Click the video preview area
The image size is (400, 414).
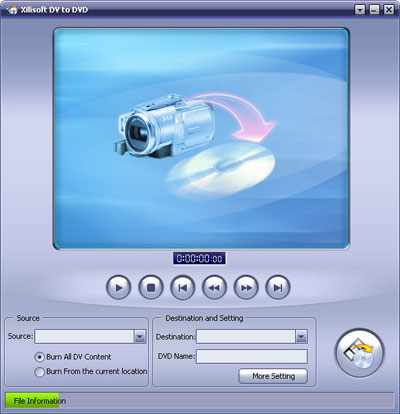(x=201, y=138)
